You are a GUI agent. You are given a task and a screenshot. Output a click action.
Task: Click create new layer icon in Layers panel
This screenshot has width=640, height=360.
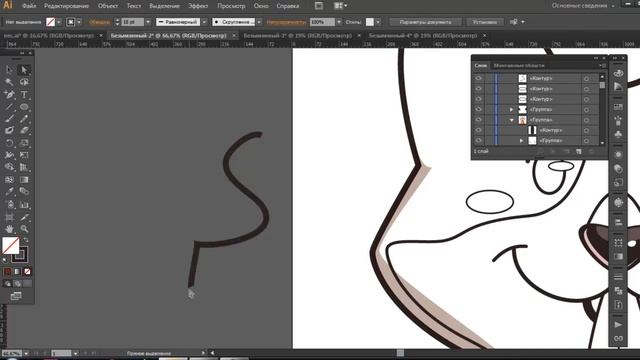[x=578, y=151]
